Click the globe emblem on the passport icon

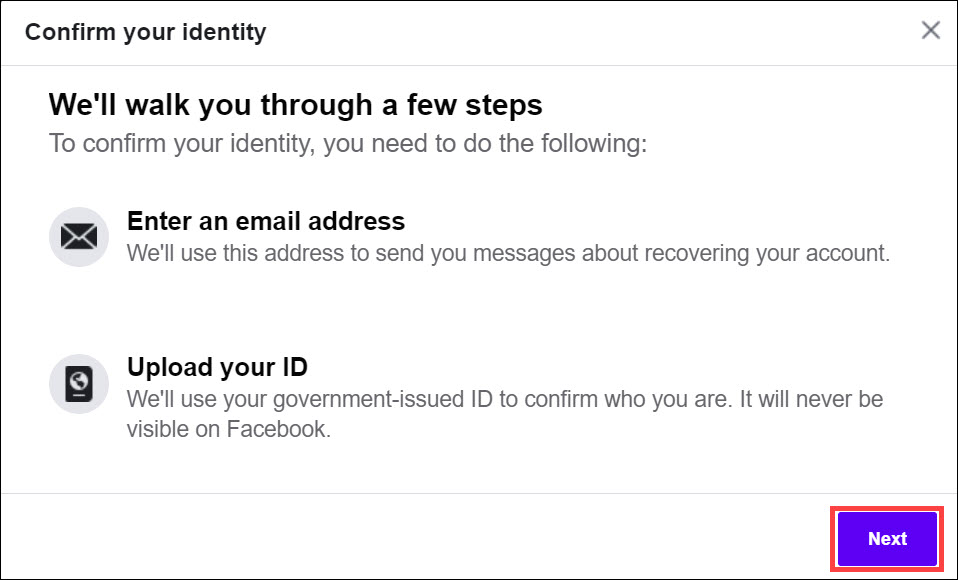click(x=79, y=379)
